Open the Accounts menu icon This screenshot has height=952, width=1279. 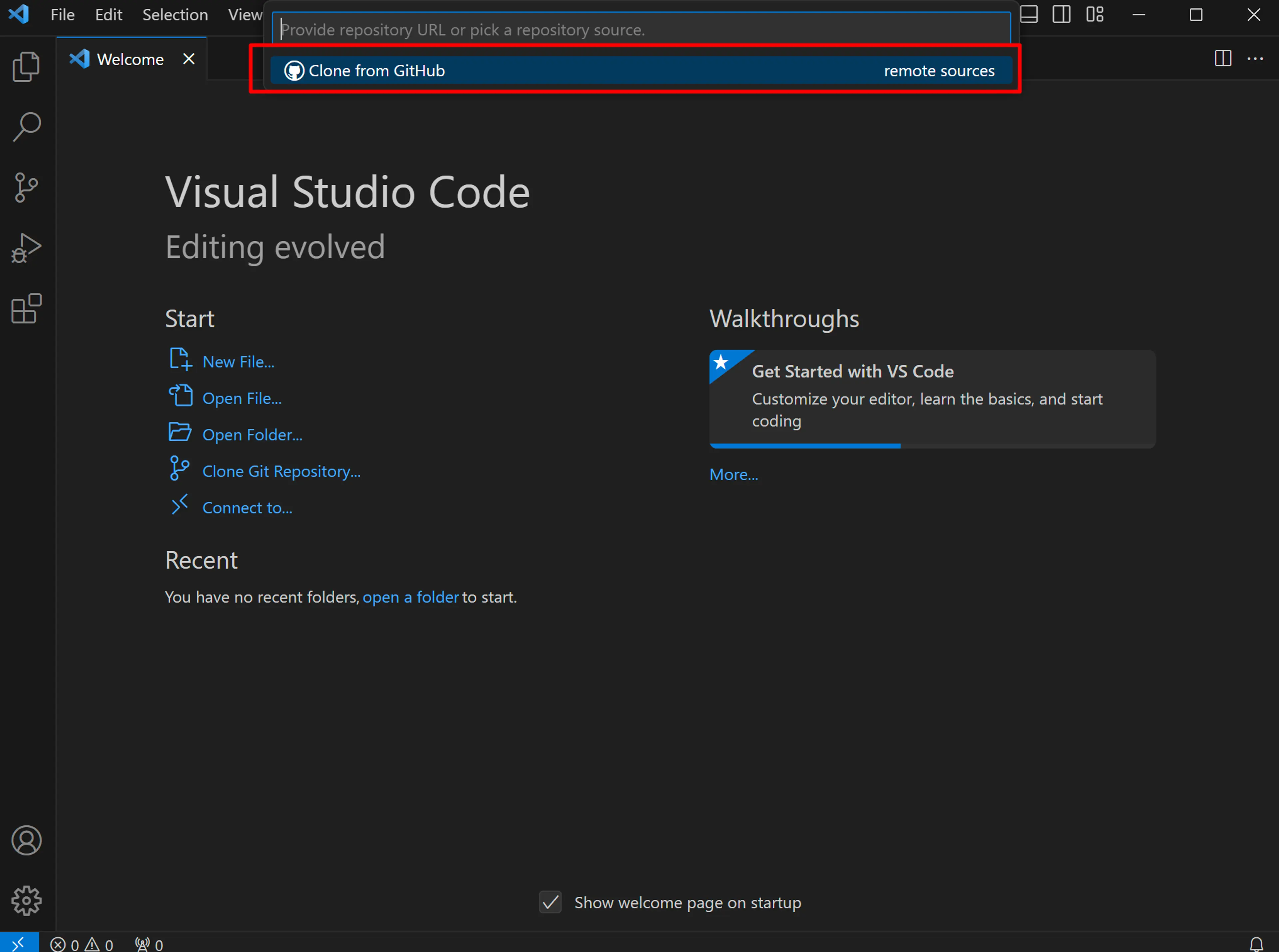pos(27,840)
